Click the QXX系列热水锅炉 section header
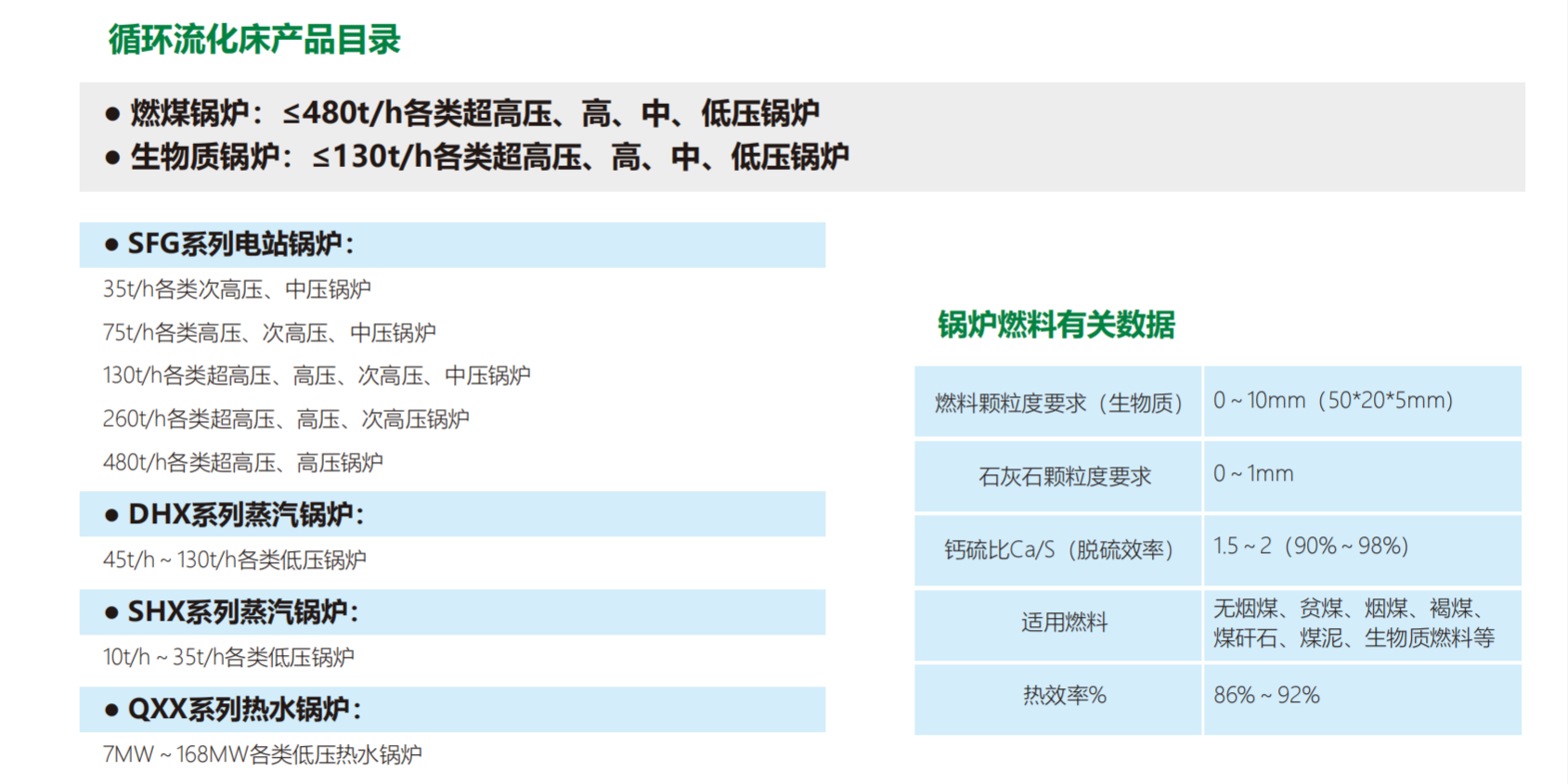Image resolution: width=1568 pixels, height=784 pixels. click(244, 710)
